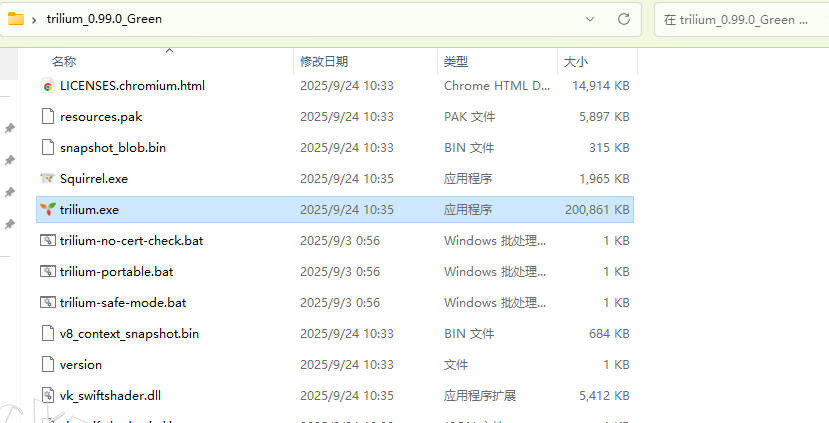829x423 pixels.
Task: Click the Chrome icon of LICENSES.chromium.html
Action: (48, 86)
